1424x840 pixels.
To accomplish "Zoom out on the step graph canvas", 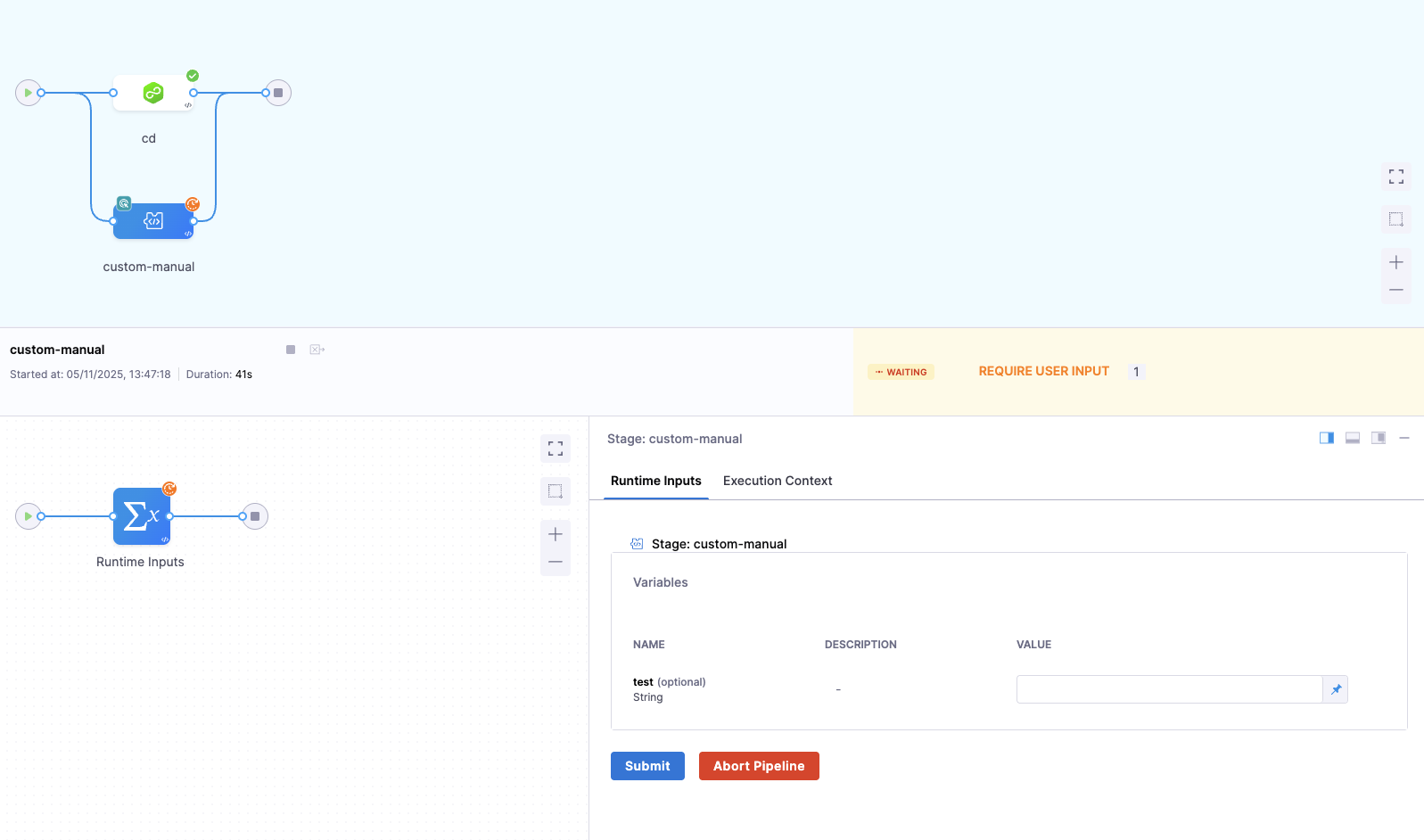I will click(556, 562).
